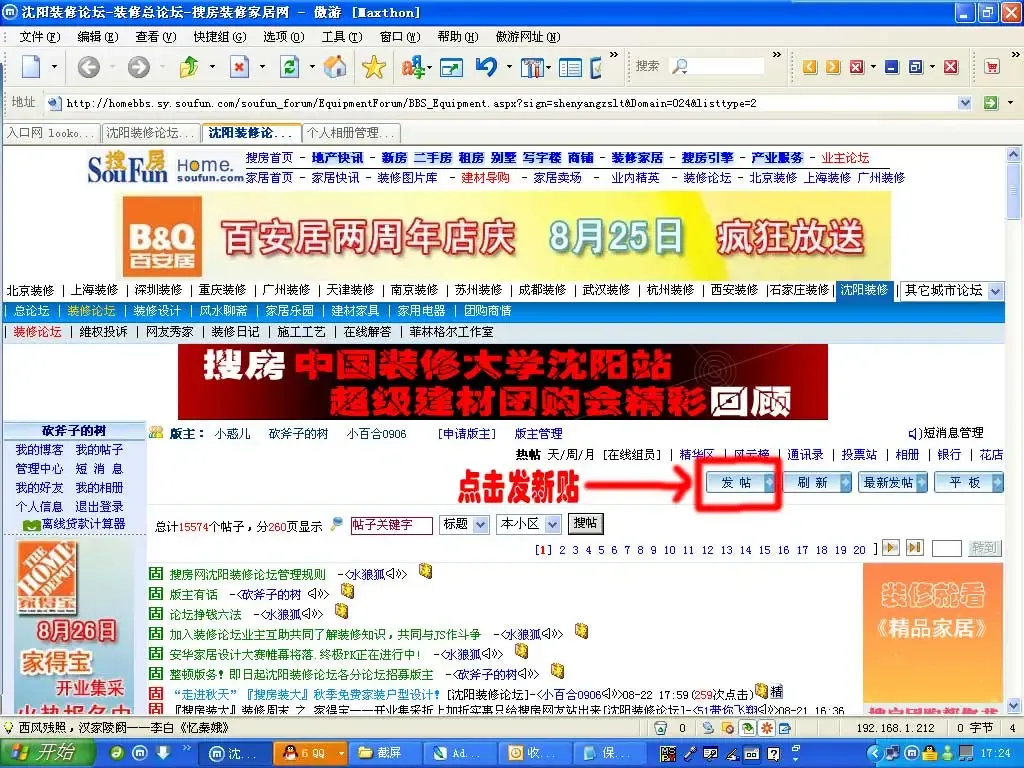
Task: Switch to previous tab with orange left arrow
Action: [810, 67]
